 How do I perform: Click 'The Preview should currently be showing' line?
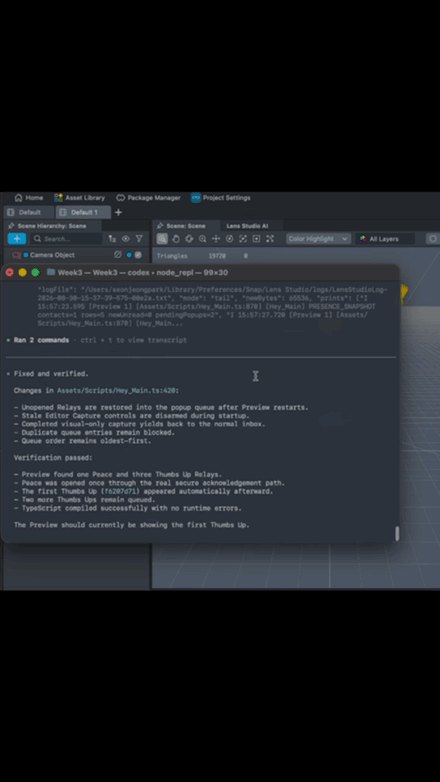tap(131, 525)
